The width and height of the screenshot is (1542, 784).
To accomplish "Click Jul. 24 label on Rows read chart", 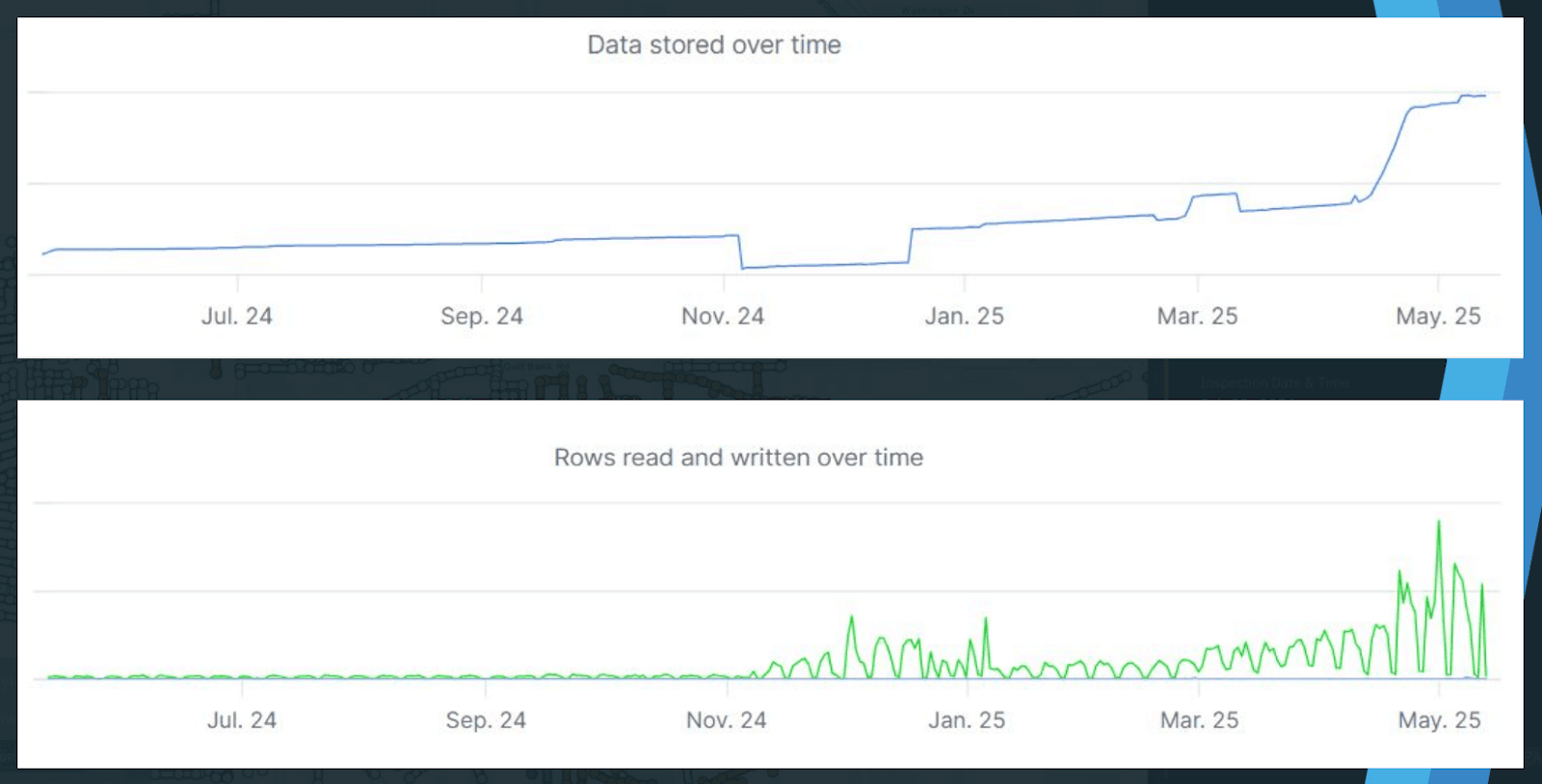I will [x=242, y=719].
